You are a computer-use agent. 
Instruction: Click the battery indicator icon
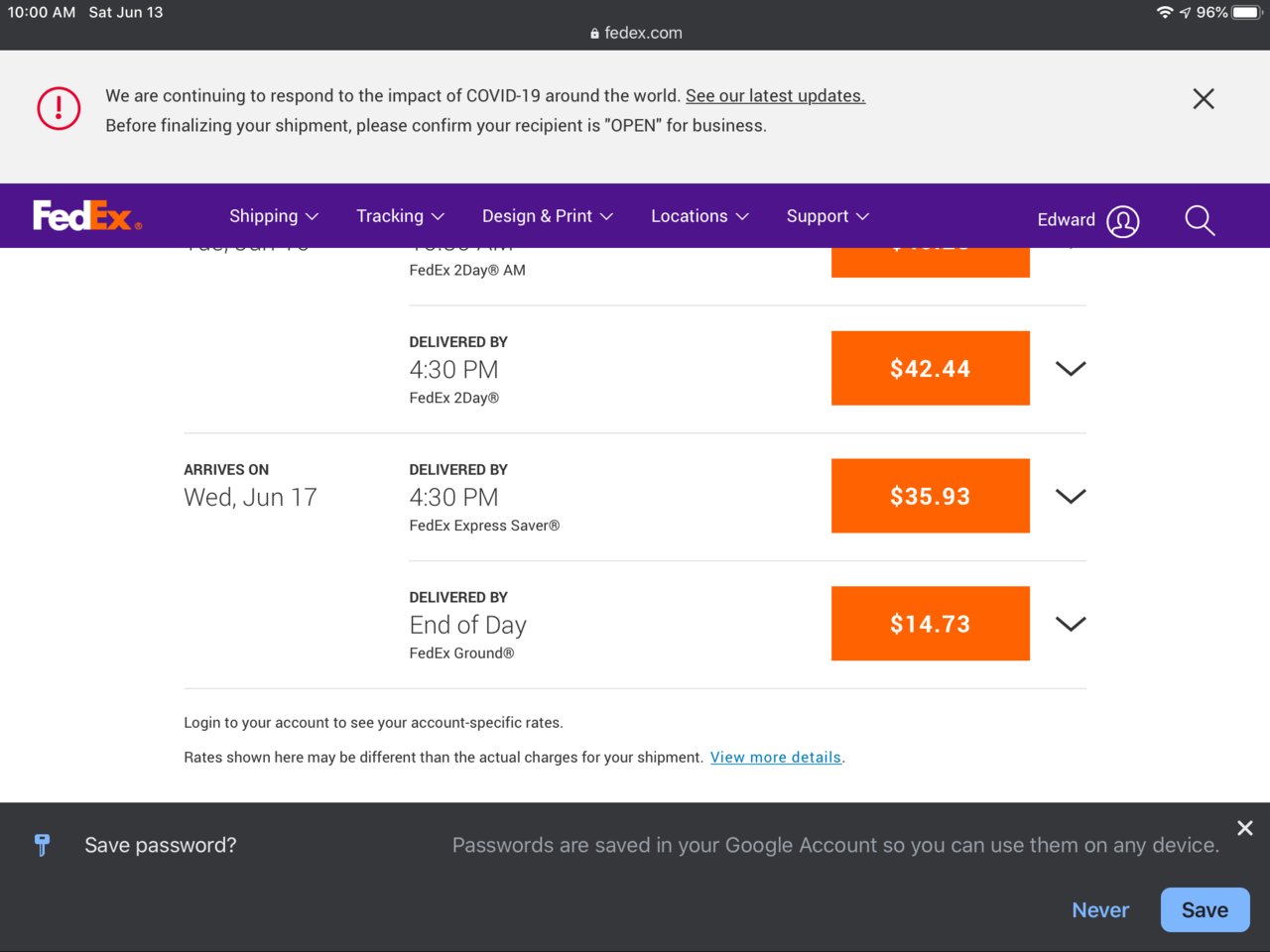1247,12
